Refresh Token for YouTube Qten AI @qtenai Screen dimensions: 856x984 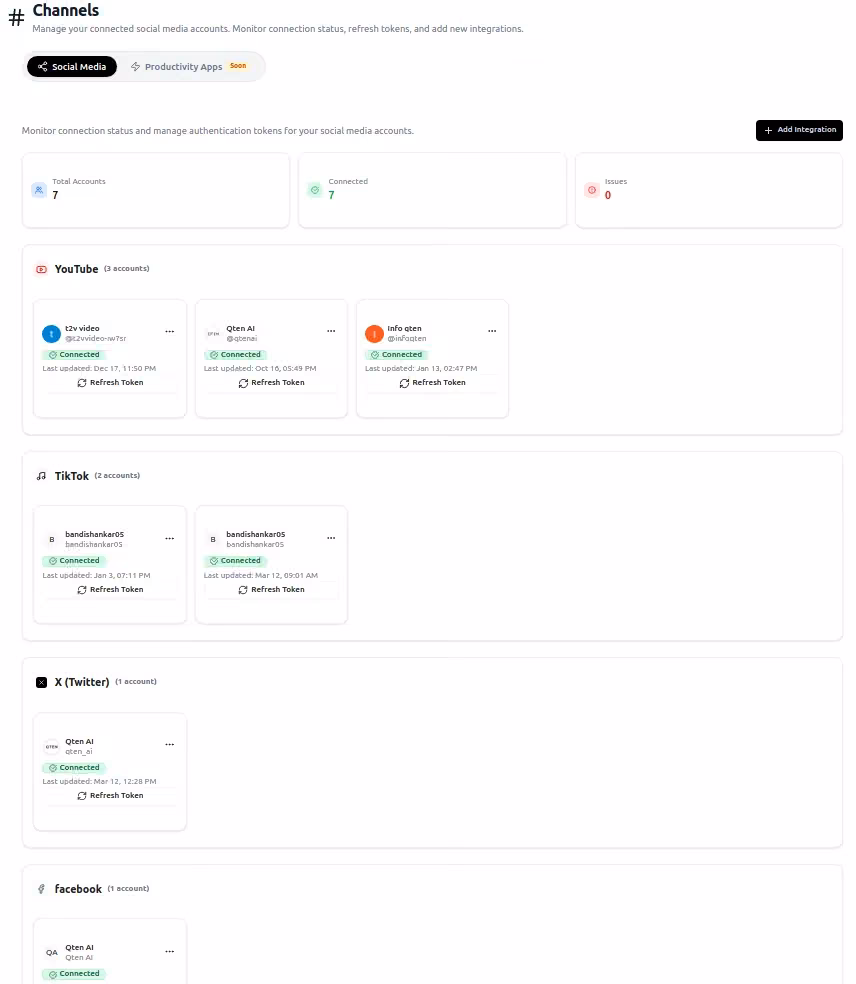click(x=271, y=383)
